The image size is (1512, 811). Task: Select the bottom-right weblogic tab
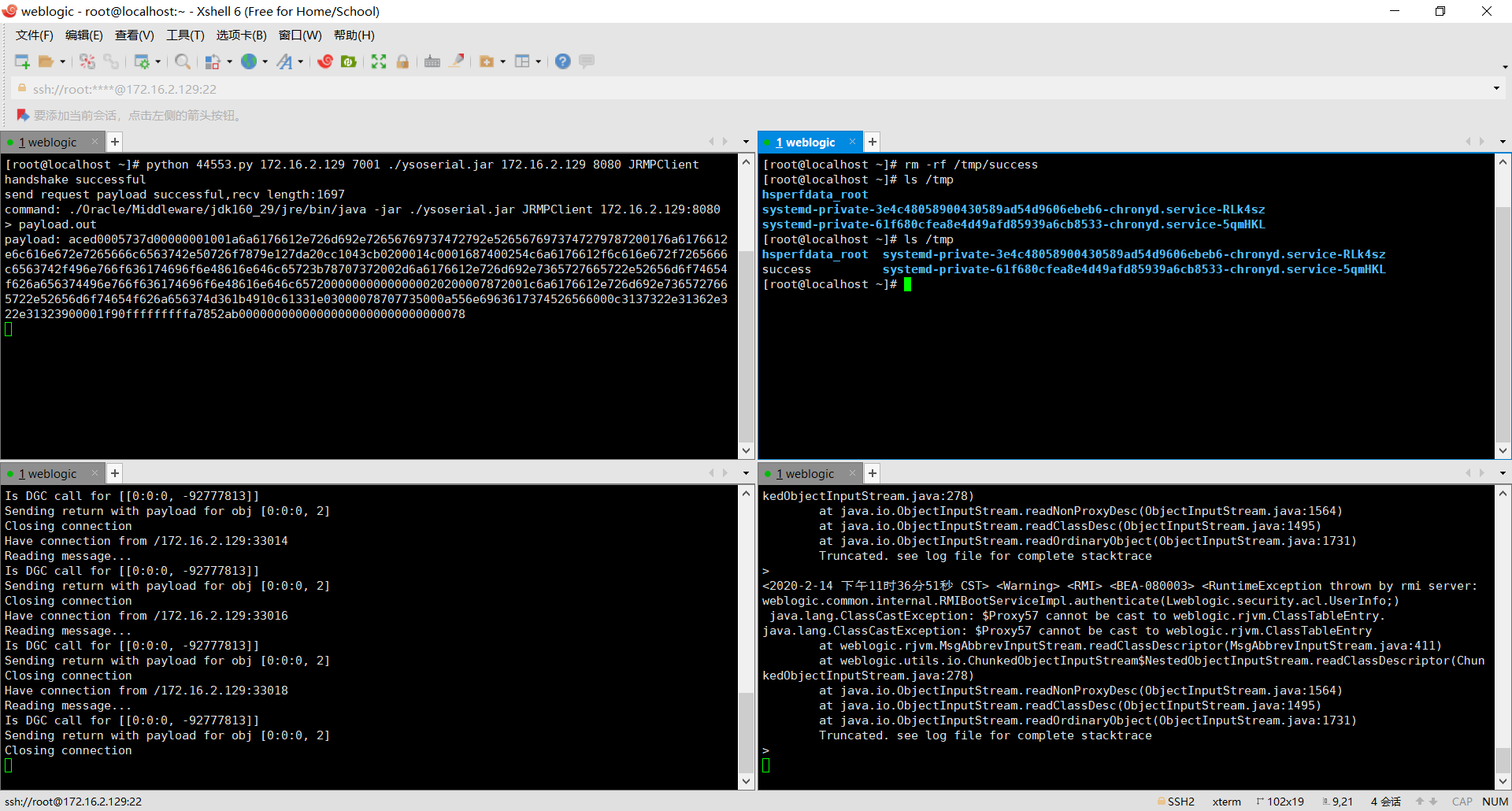point(805,474)
